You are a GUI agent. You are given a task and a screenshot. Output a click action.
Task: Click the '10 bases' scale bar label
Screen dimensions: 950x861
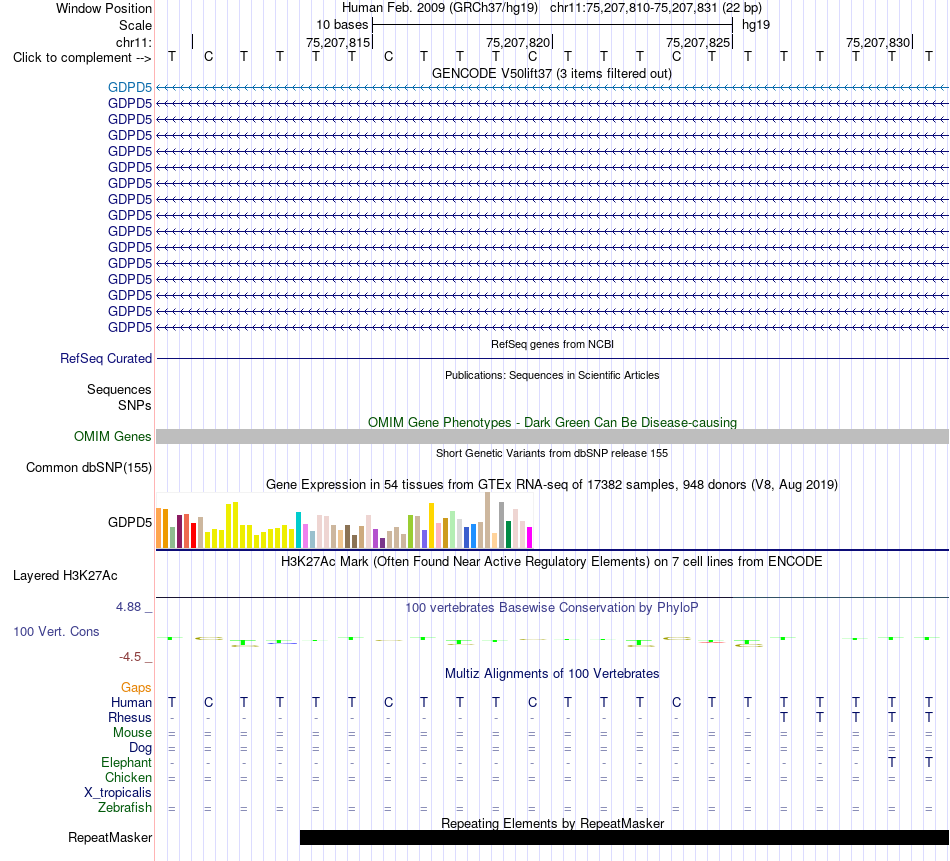tap(342, 25)
